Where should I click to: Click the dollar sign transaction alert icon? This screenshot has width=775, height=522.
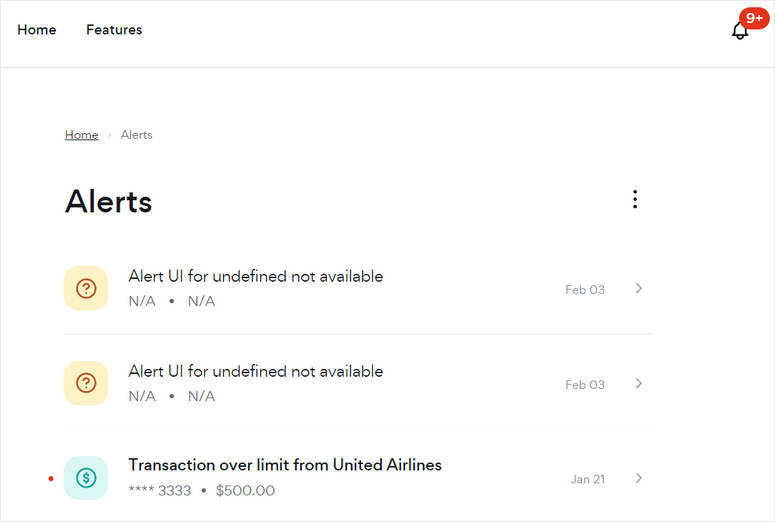86,478
